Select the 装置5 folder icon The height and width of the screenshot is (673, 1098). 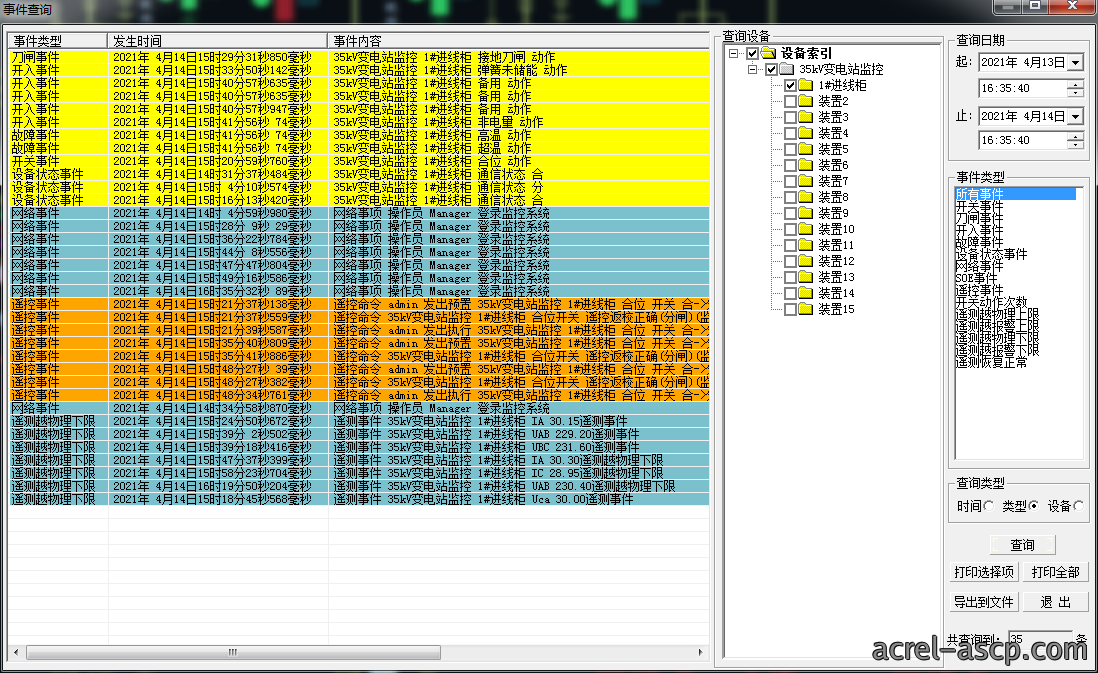tap(806, 149)
